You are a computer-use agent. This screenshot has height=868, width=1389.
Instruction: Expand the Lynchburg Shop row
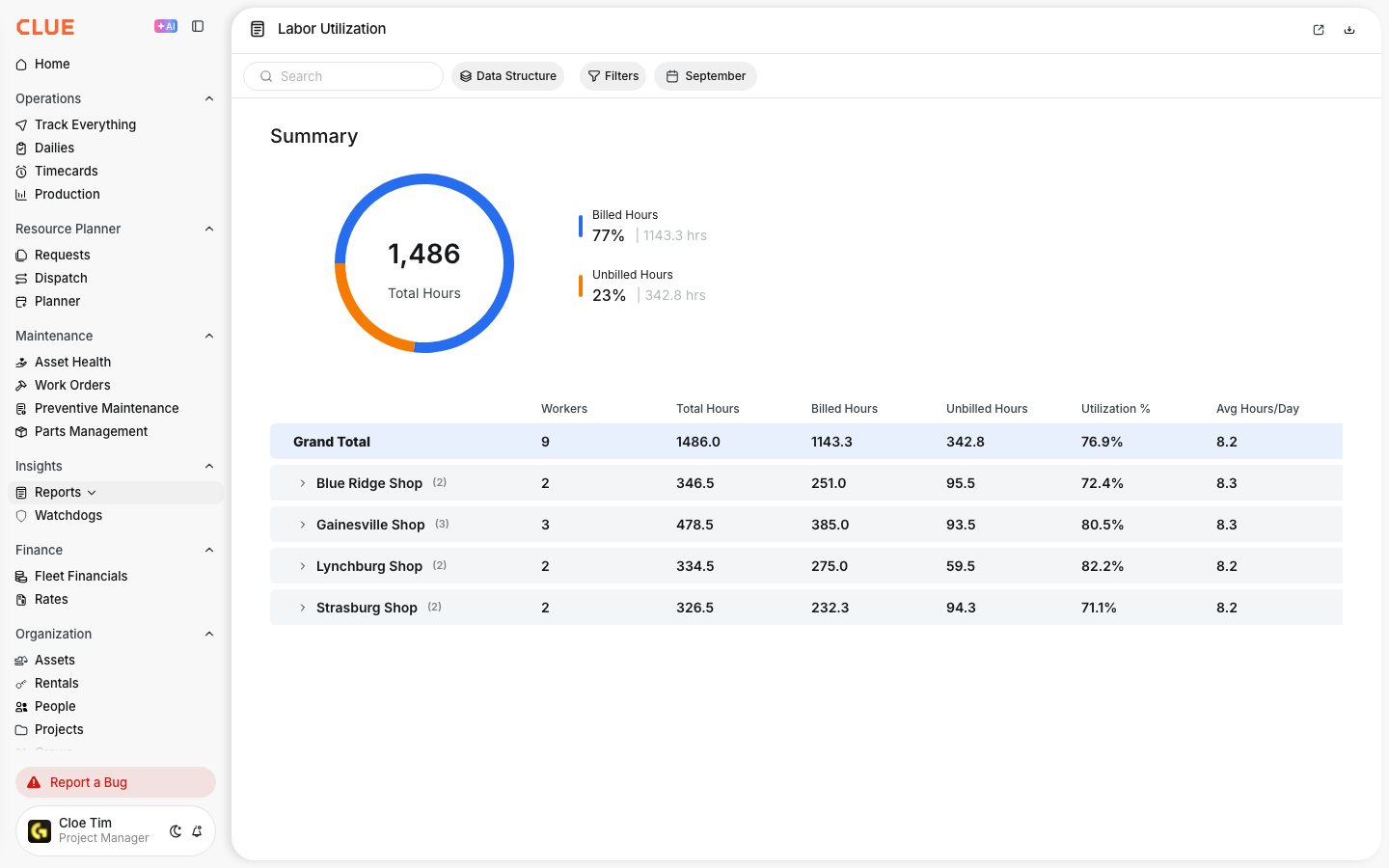pos(302,566)
